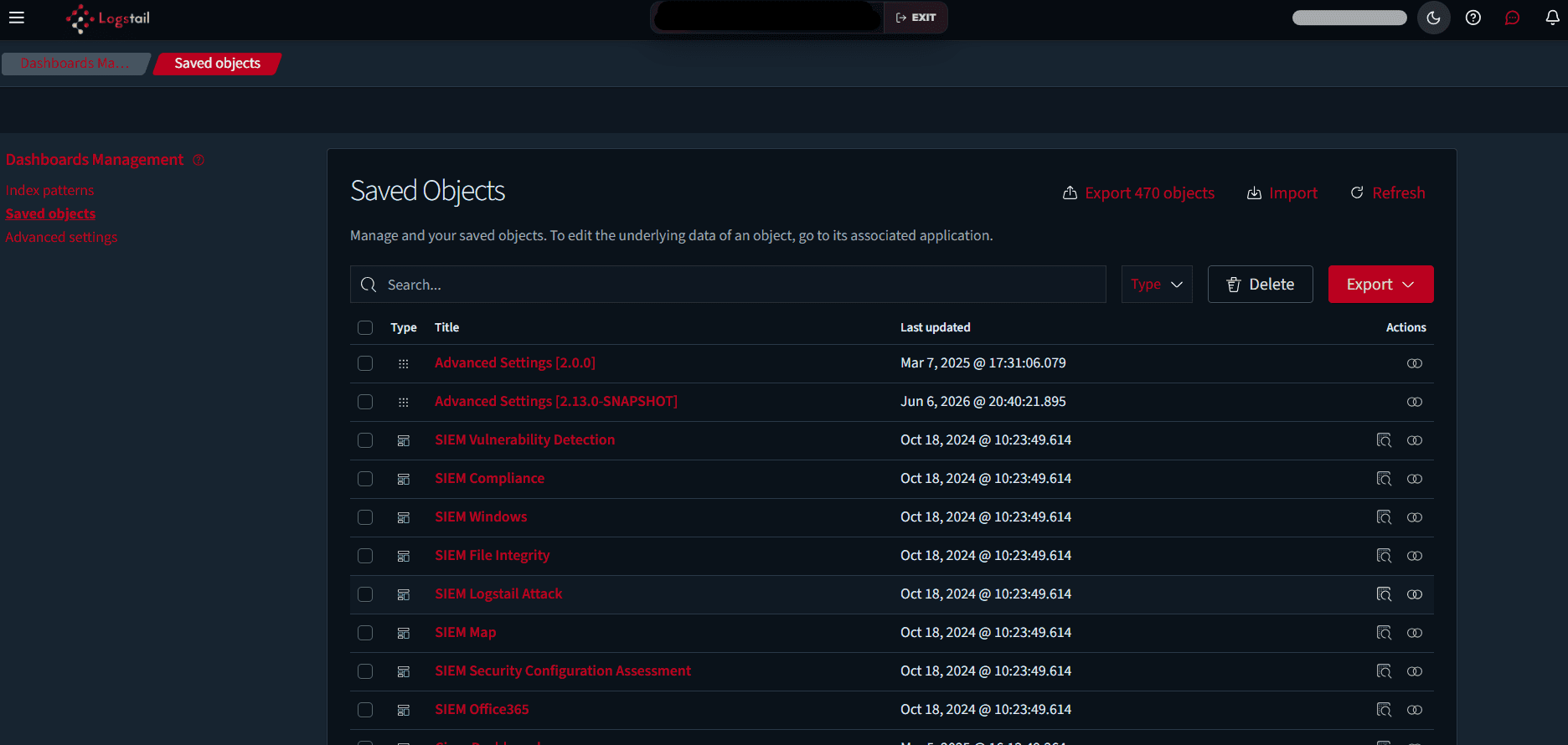Check the select-all checkbox in header
1568x745 pixels.
tap(365, 328)
